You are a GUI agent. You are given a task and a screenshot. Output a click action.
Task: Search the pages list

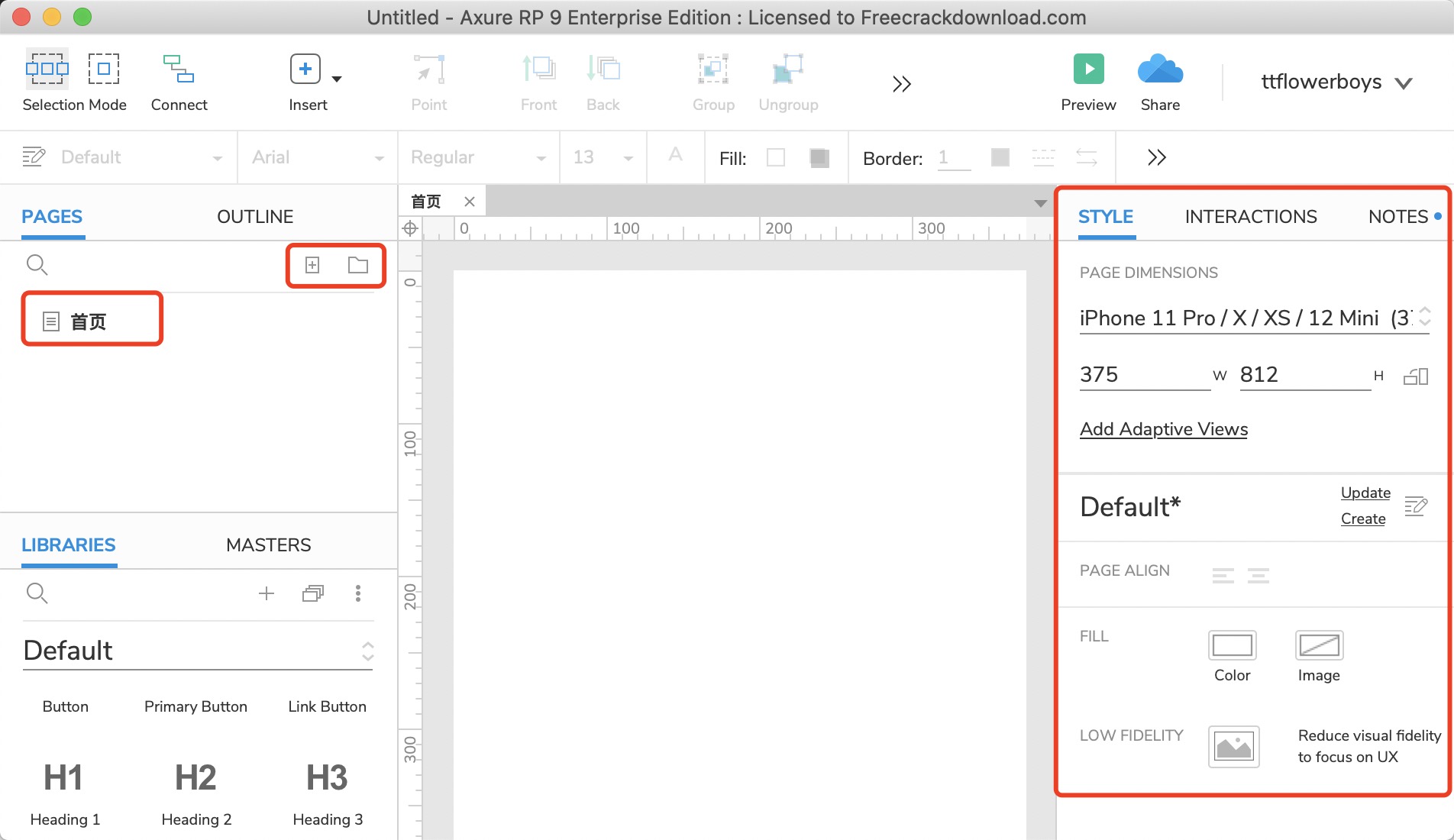pos(37,265)
